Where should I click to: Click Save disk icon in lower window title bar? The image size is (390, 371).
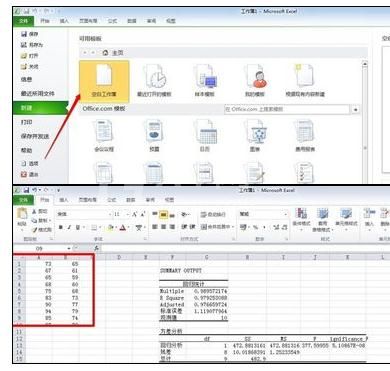coord(26,190)
